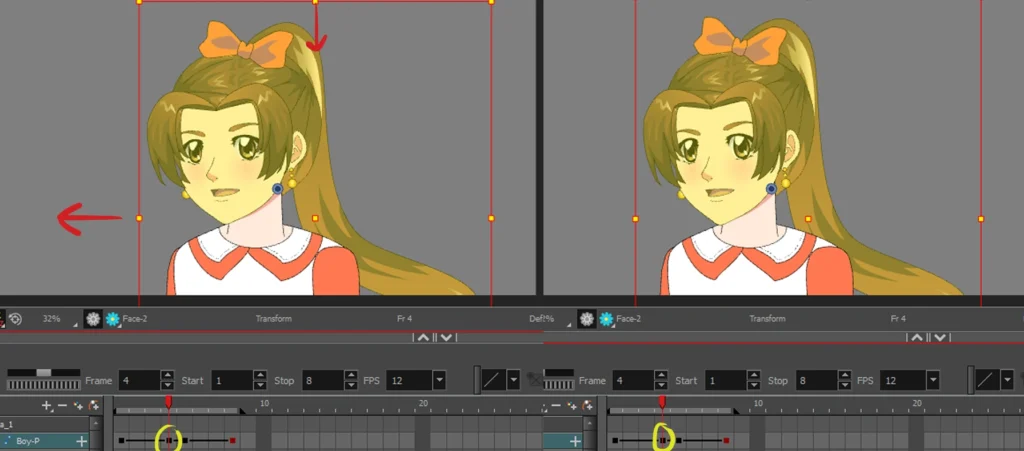This screenshot has width=1024, height=451.
Task: Click the down chevron below left view
Action: (447, 337)
